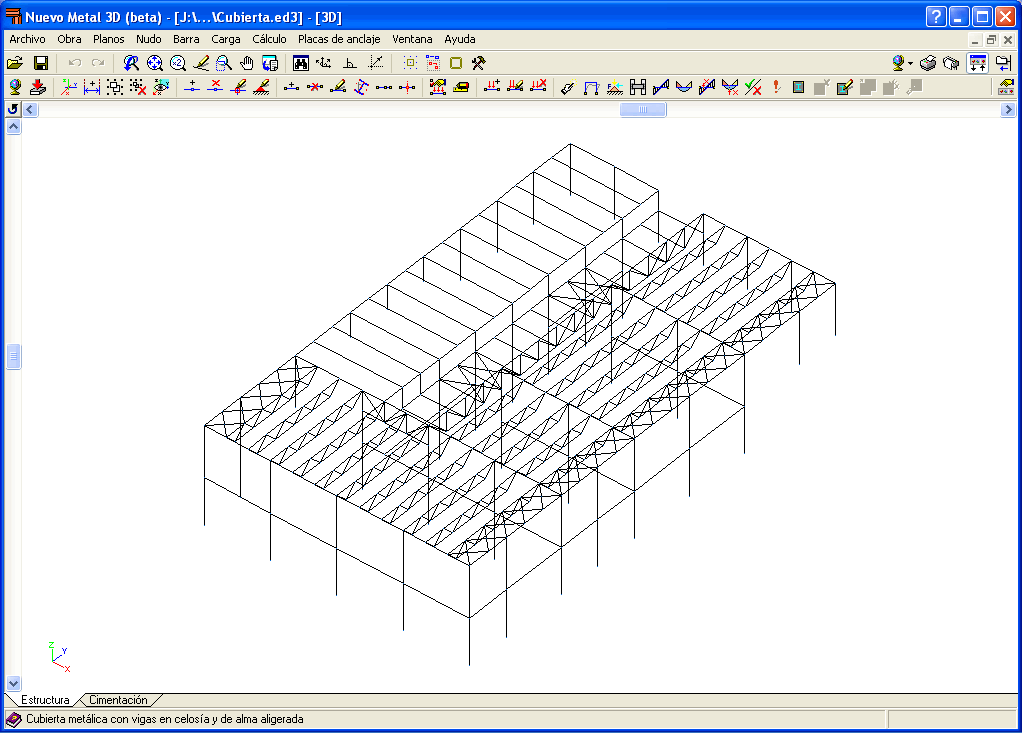Click the zoom x2 magnifier icon

pyautogui.click(x=178, y=63)
